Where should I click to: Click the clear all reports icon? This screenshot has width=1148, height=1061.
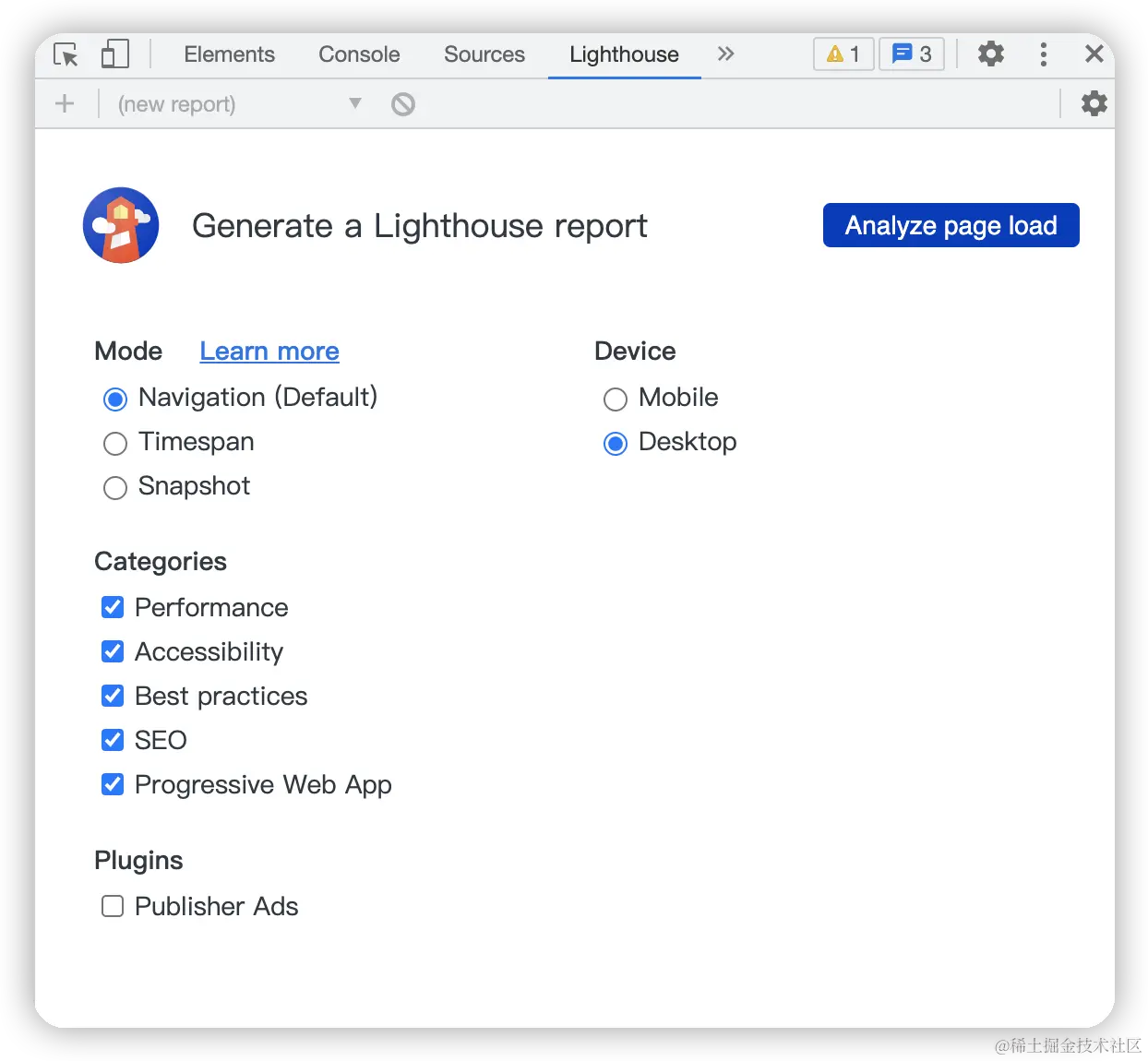coord(403,104)
